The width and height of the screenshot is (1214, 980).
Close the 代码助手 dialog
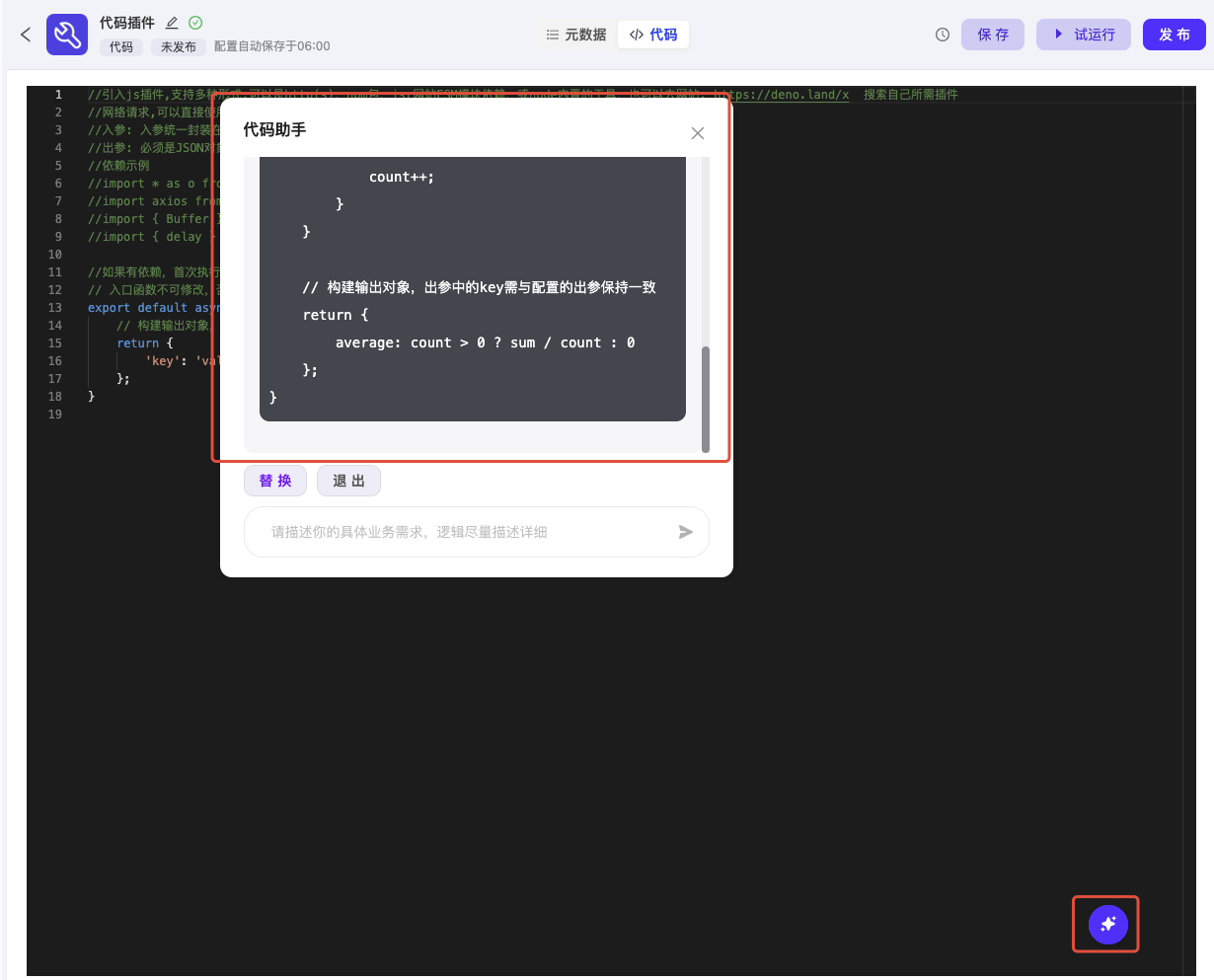point(698,133)
